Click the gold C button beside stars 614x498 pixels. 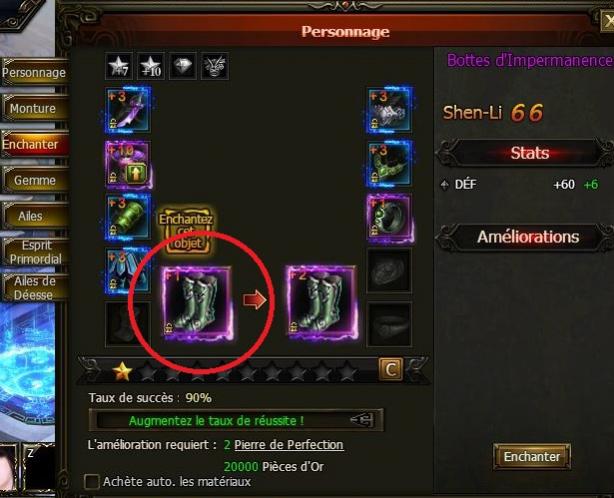click(x=390, y=369)
